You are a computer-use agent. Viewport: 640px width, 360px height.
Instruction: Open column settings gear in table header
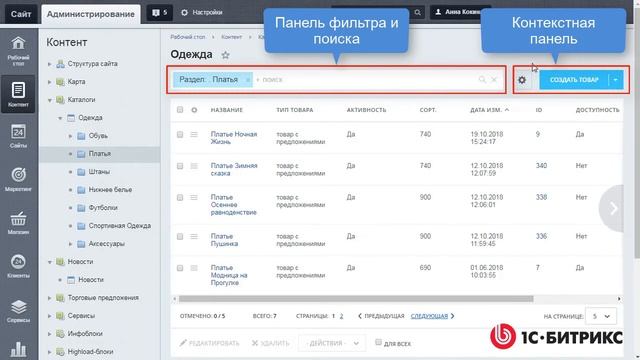[194, 110]
